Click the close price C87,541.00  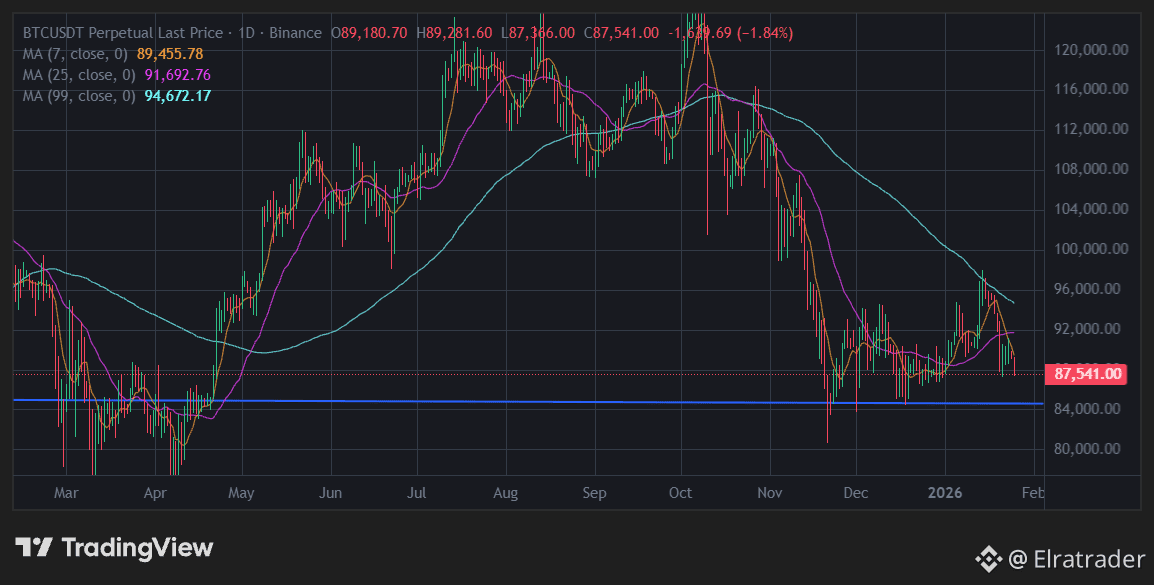pos(621,33)
